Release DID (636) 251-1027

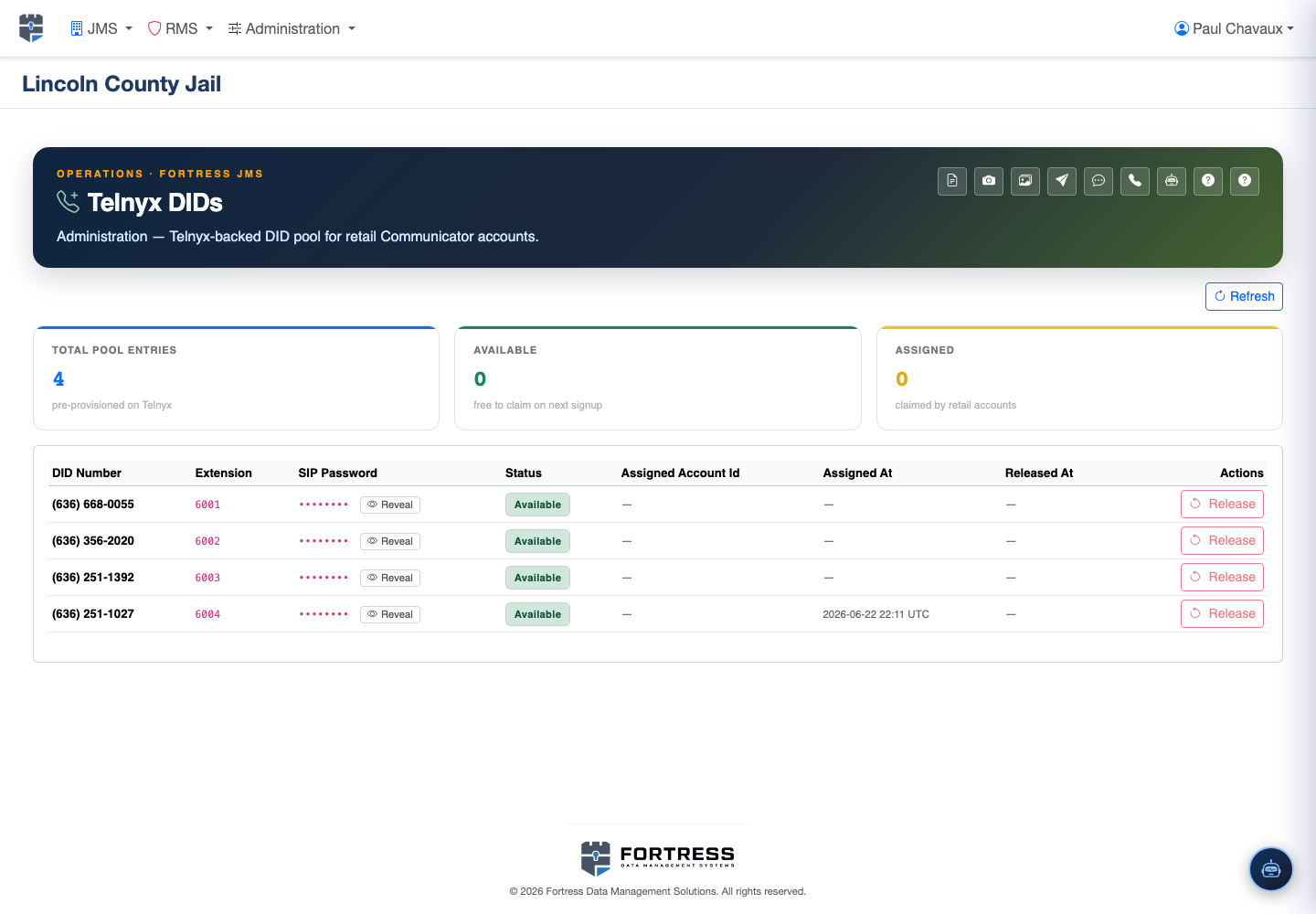pos(1222,613)
